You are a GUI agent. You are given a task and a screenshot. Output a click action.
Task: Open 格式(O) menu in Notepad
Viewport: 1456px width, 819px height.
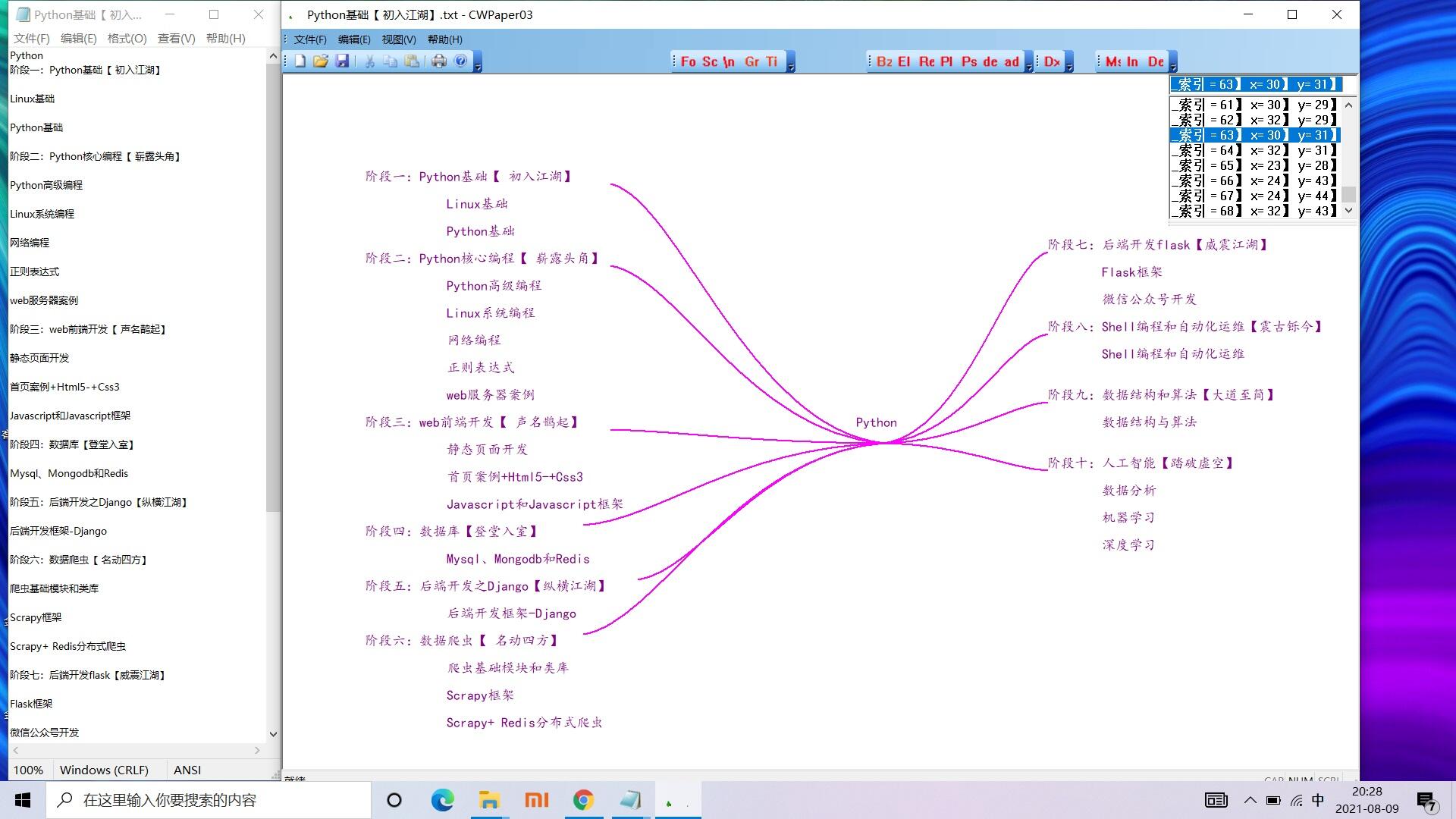tap(127, 38)
